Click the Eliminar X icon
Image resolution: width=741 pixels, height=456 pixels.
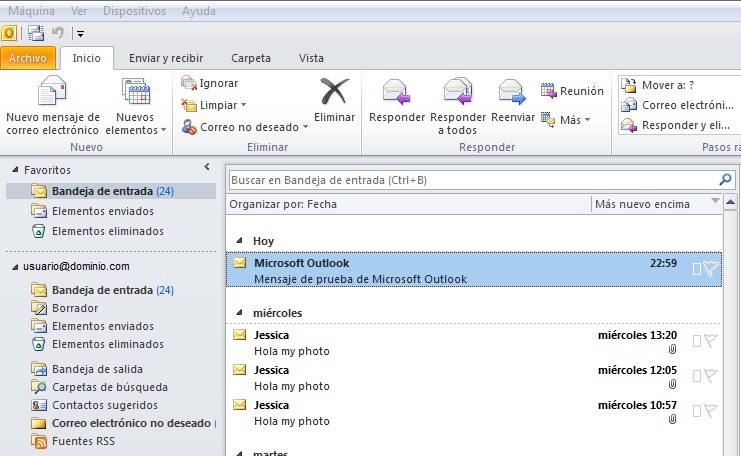tap(334, 93)
